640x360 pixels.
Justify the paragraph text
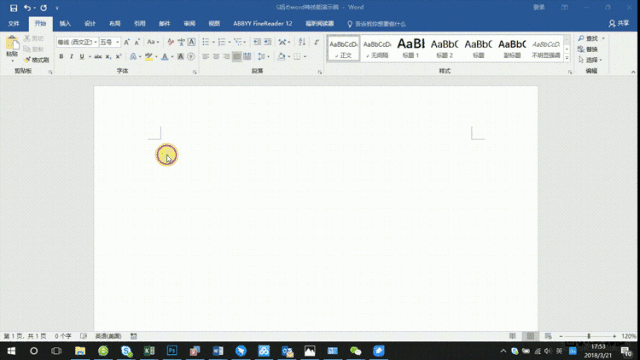coord(237,57)
